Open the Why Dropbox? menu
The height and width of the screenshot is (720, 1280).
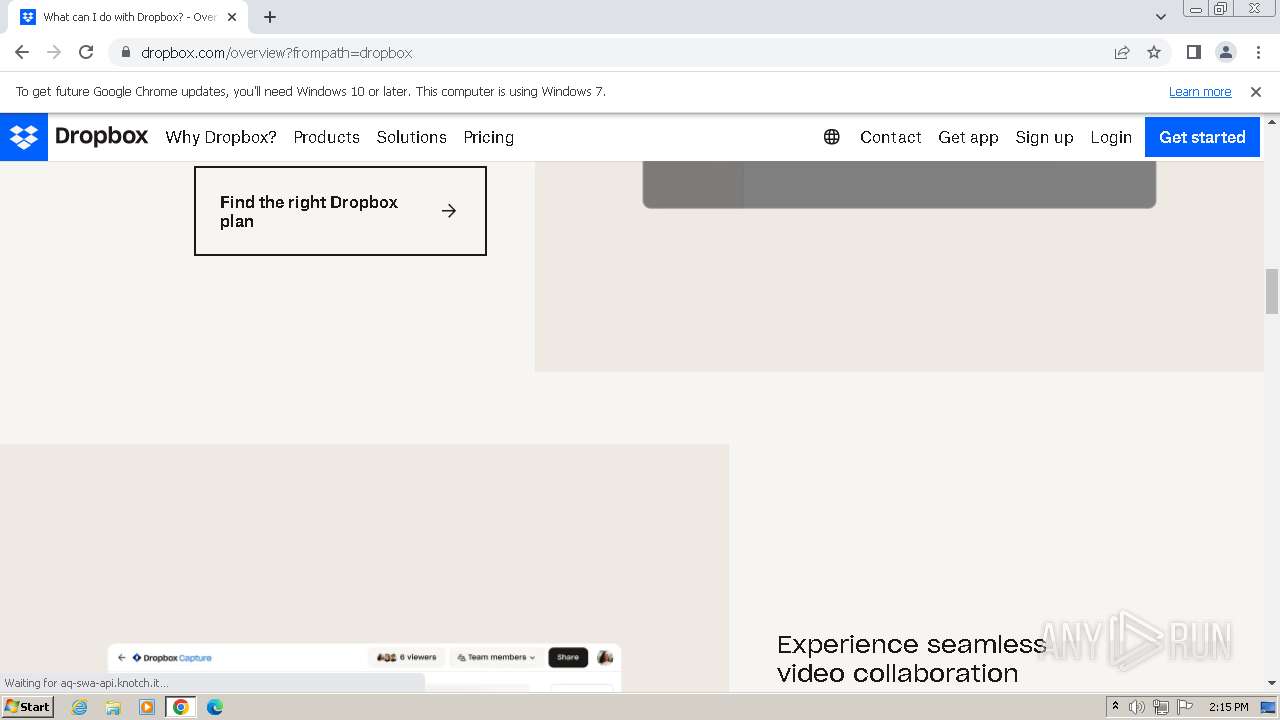[221, 137]
